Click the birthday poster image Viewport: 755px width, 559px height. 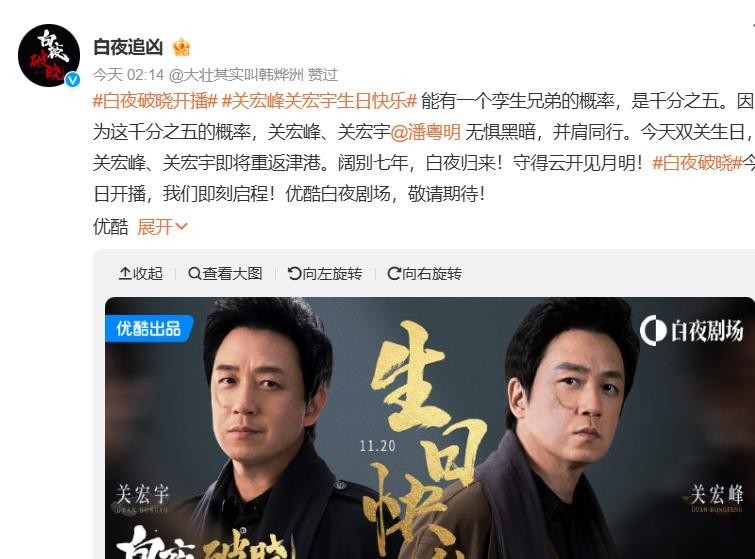430,428
